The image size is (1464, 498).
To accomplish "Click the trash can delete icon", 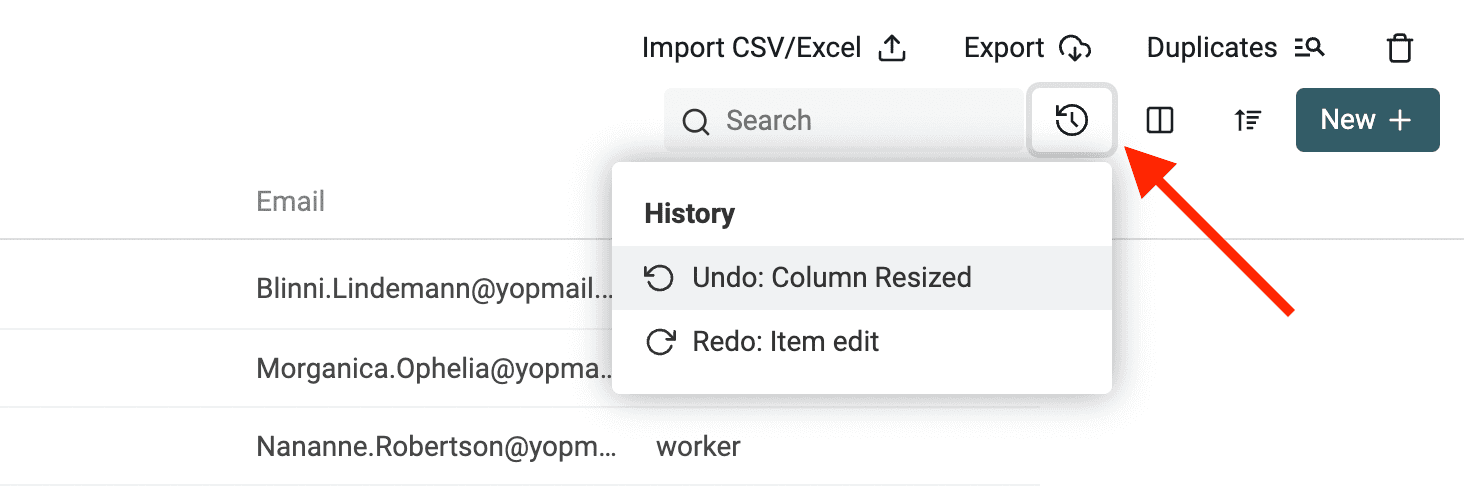I will point(1400,48).
